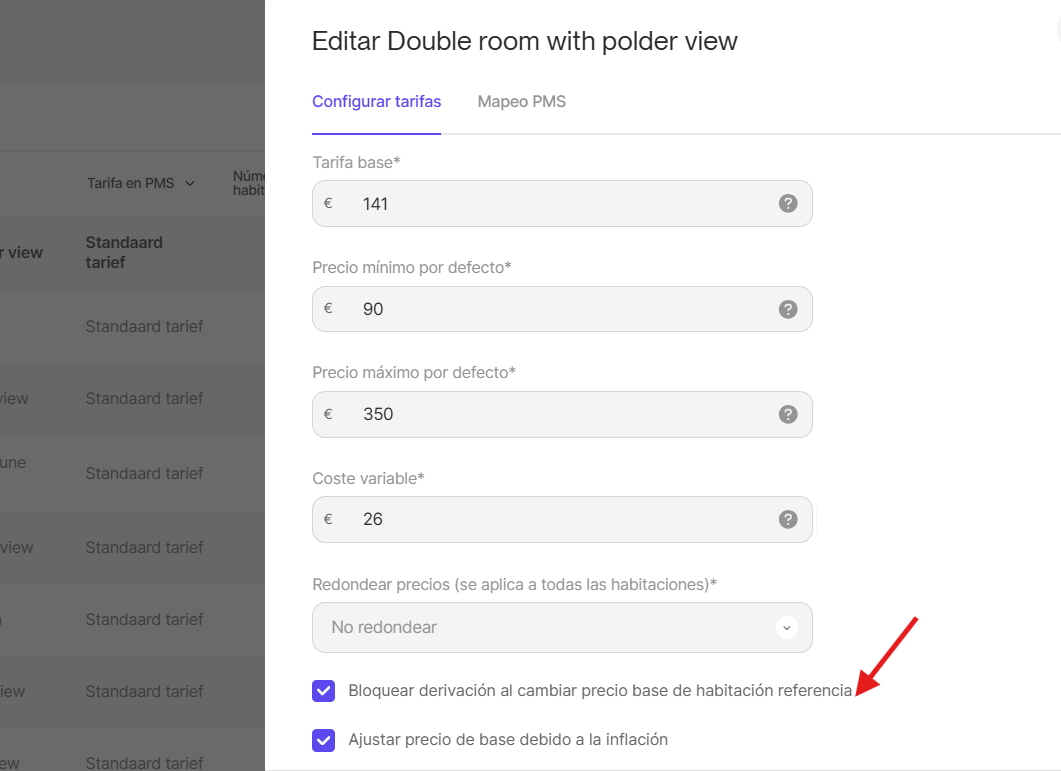Click the question mark beside Coste variable
The image size is (1061, 771).
click(x=788, y=519)
